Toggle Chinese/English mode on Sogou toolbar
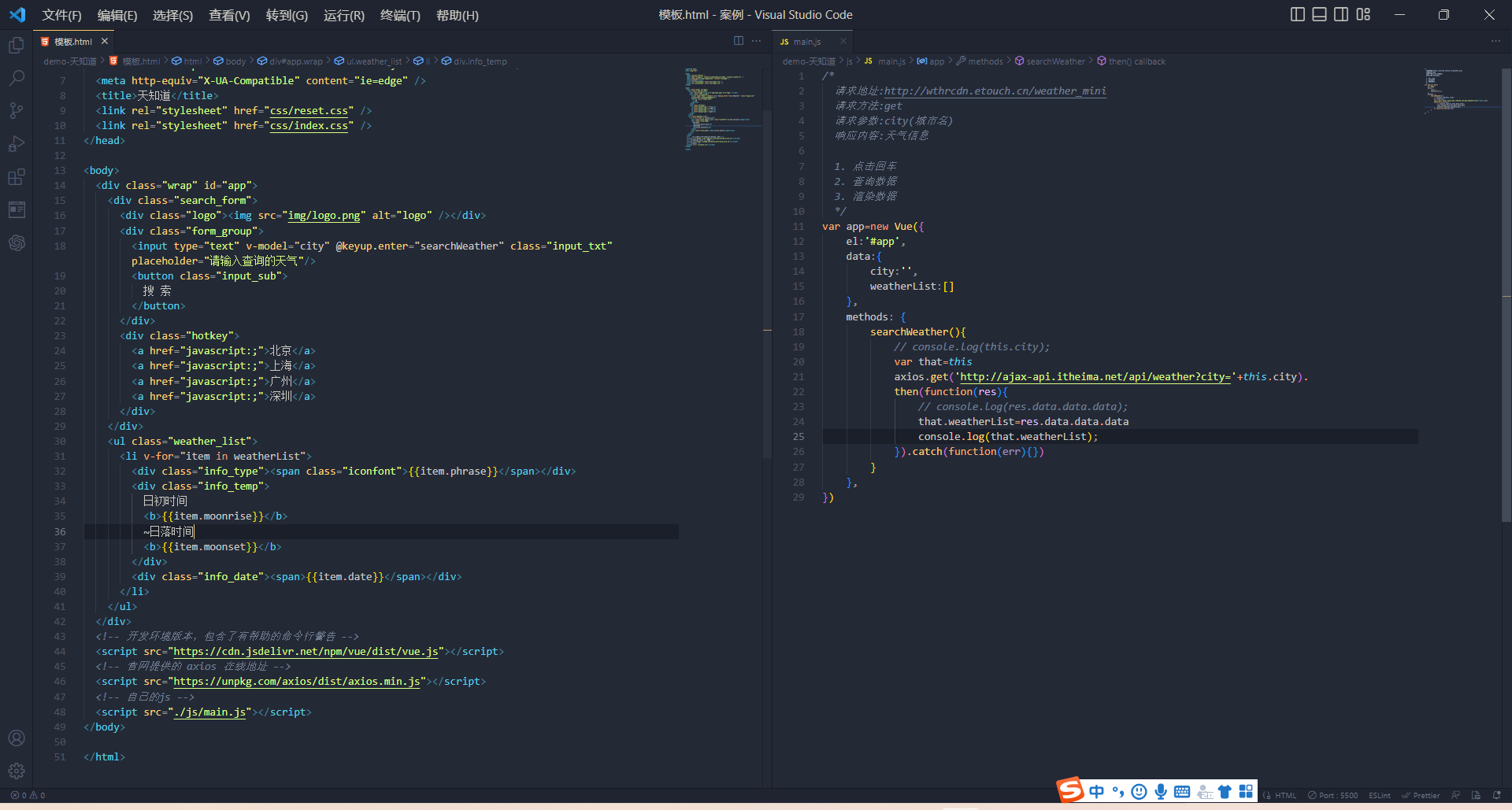Viewport: 1512px width, 810px height. point(1096,791)
